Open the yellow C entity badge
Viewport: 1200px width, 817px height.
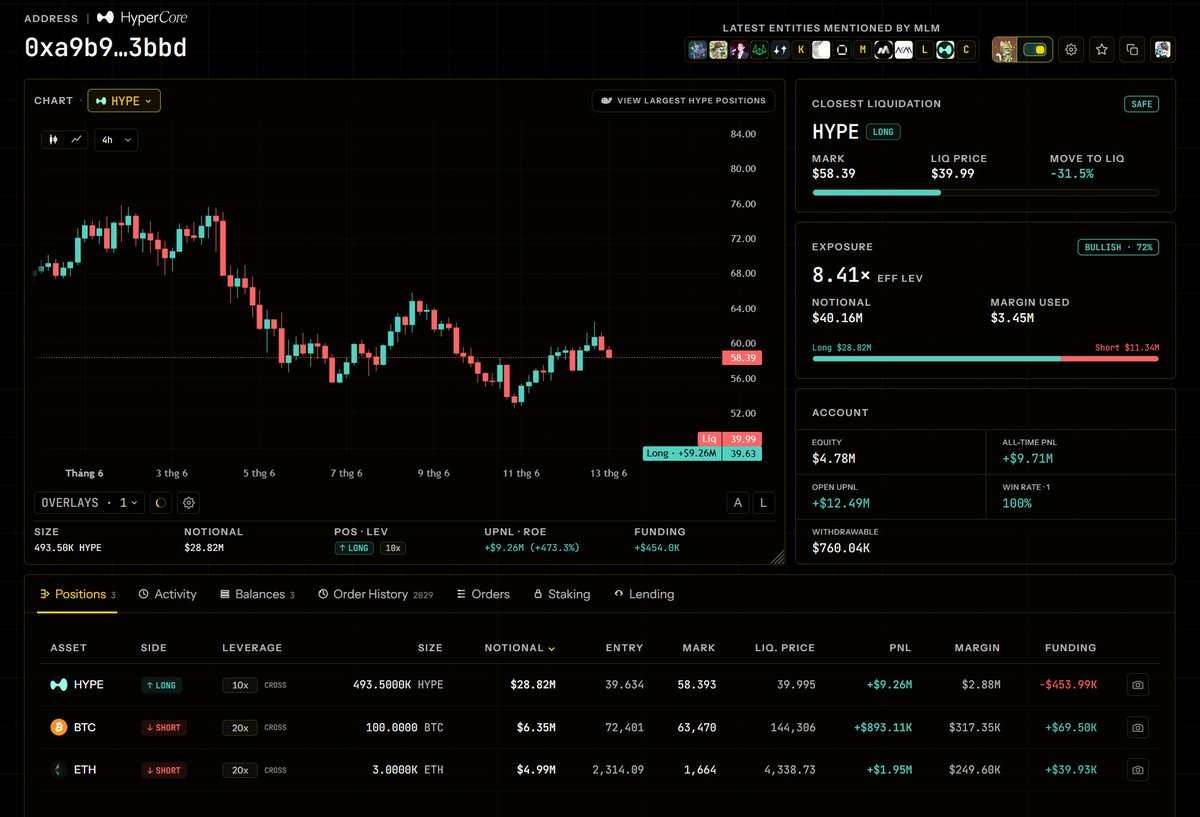(x=965, y=49)
